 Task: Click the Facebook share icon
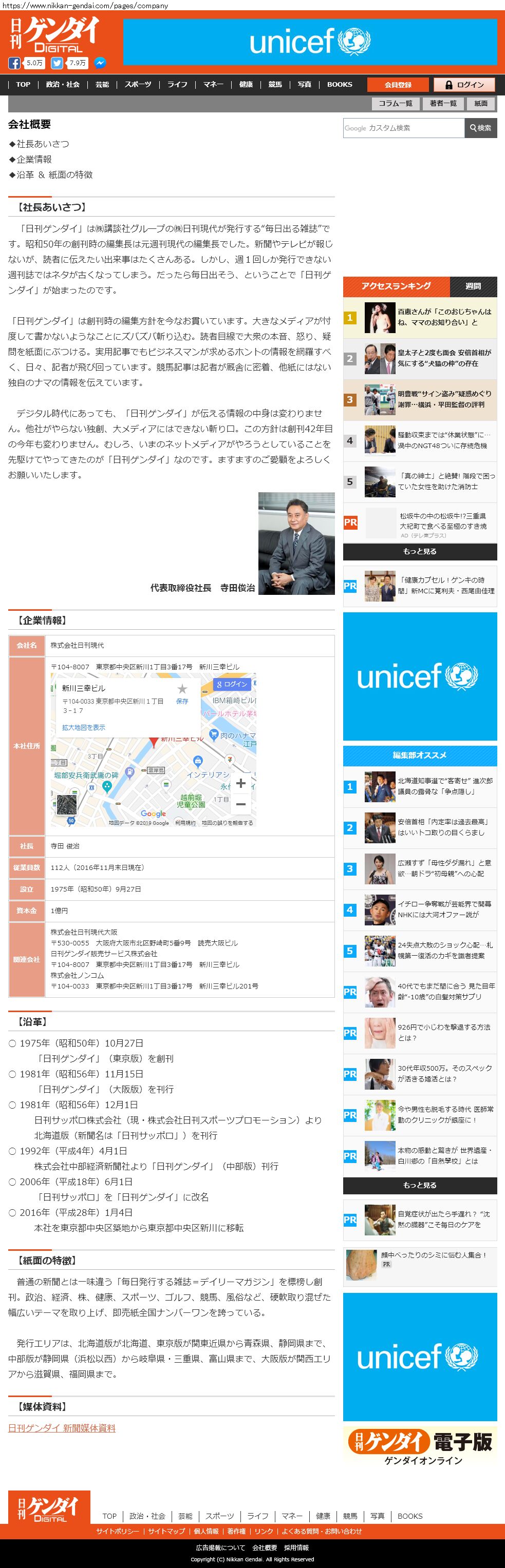pos(14,63)
